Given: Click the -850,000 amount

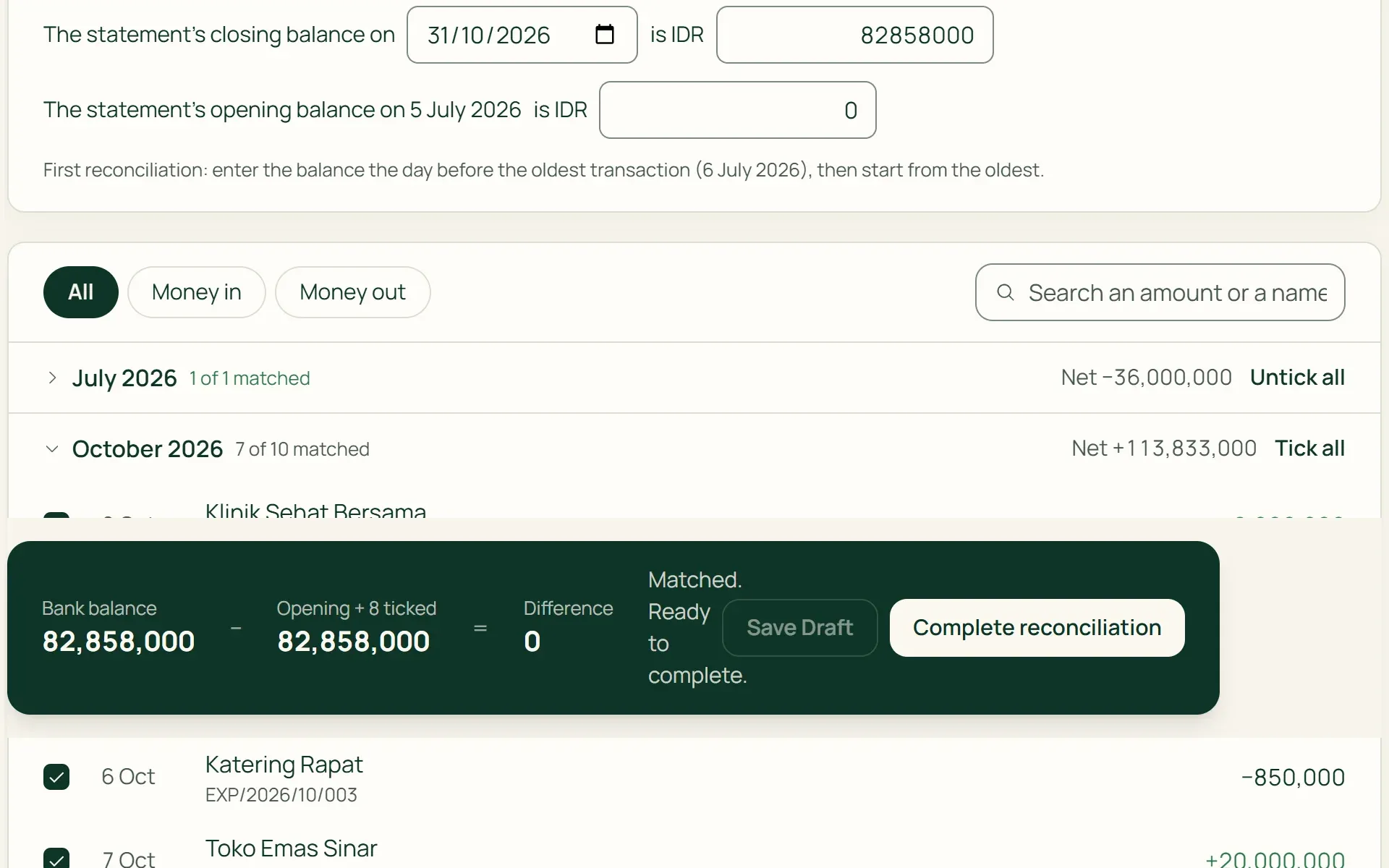Looking at the screenshot, I should (1293, 778).
